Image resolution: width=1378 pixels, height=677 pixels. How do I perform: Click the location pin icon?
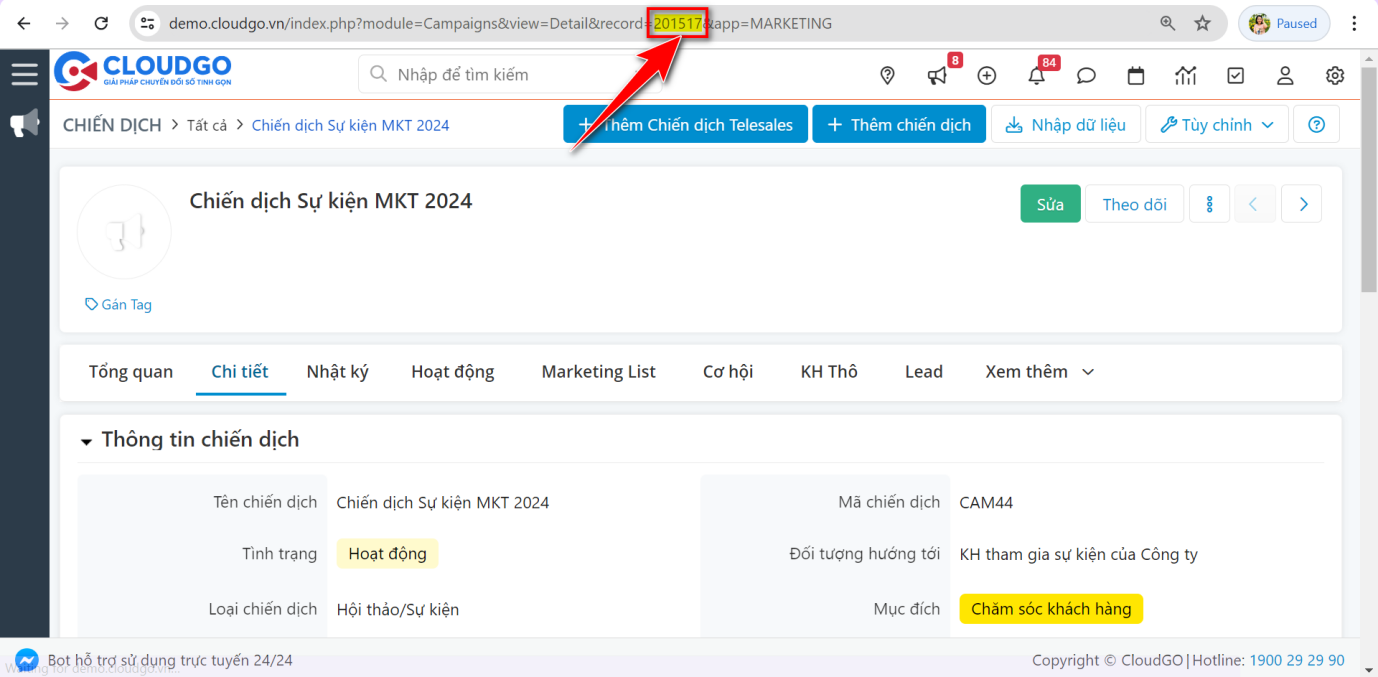(887, 75)
